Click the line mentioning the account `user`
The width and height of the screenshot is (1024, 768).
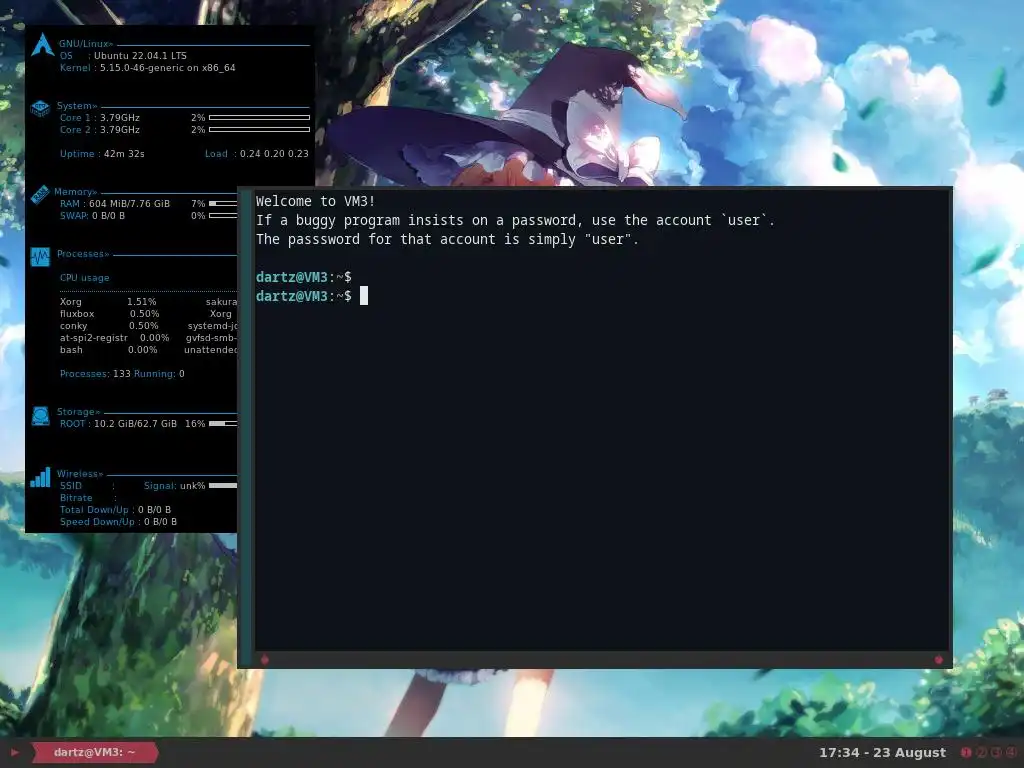515,220
